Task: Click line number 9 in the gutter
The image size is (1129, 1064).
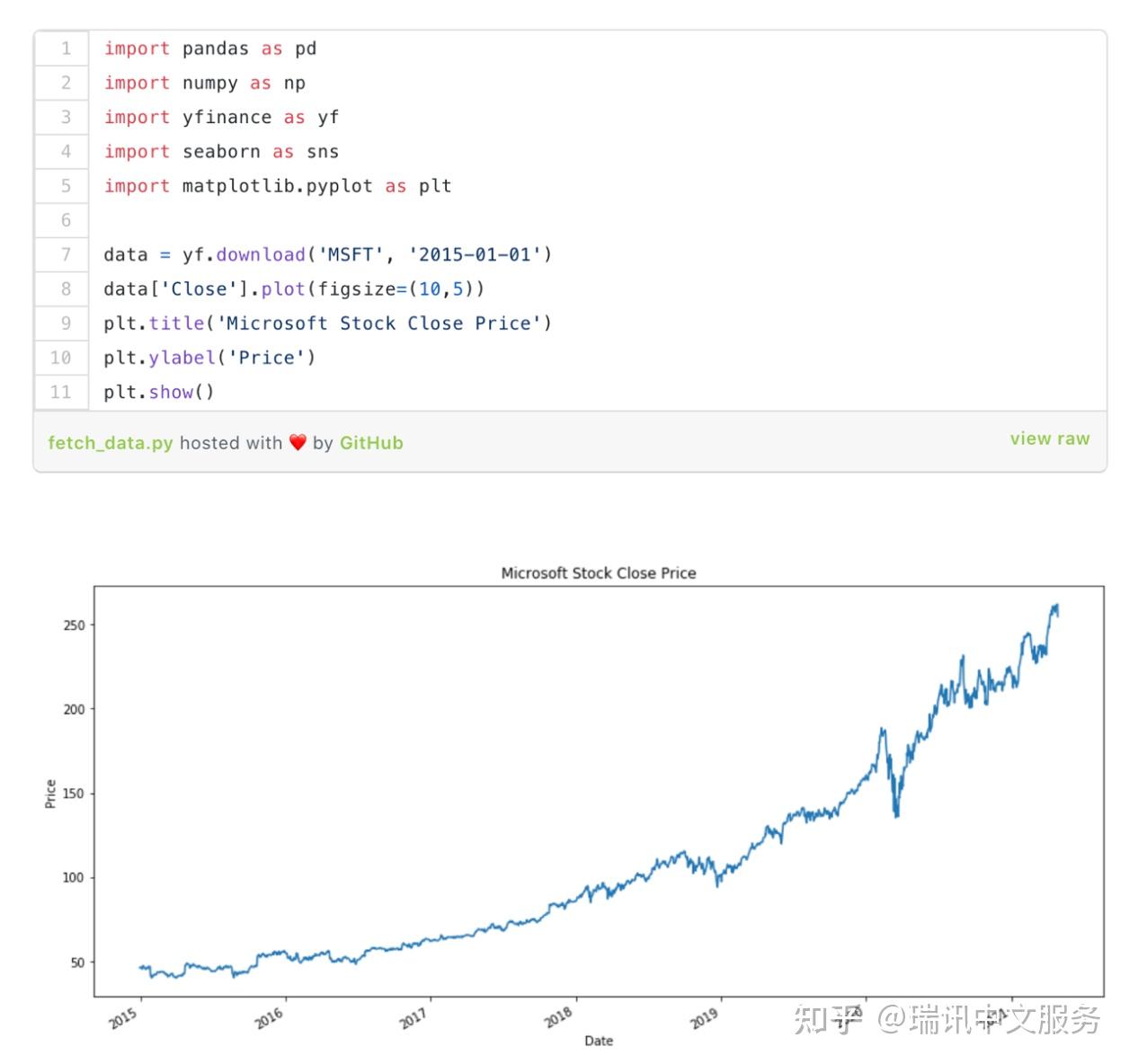Action: [66, 323]
